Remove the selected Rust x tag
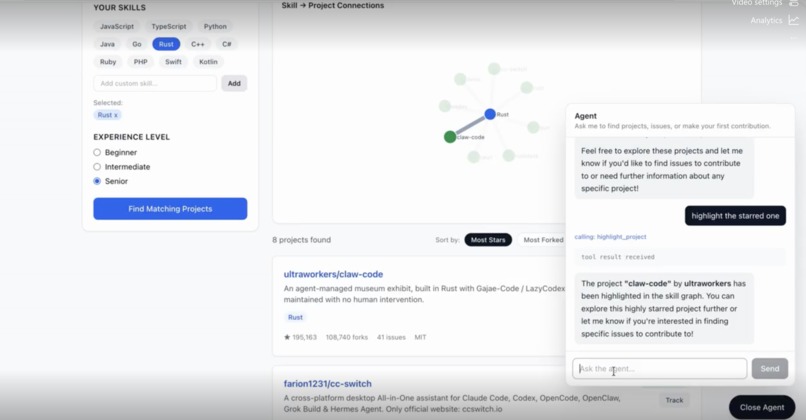 click(x=107, y=115)
